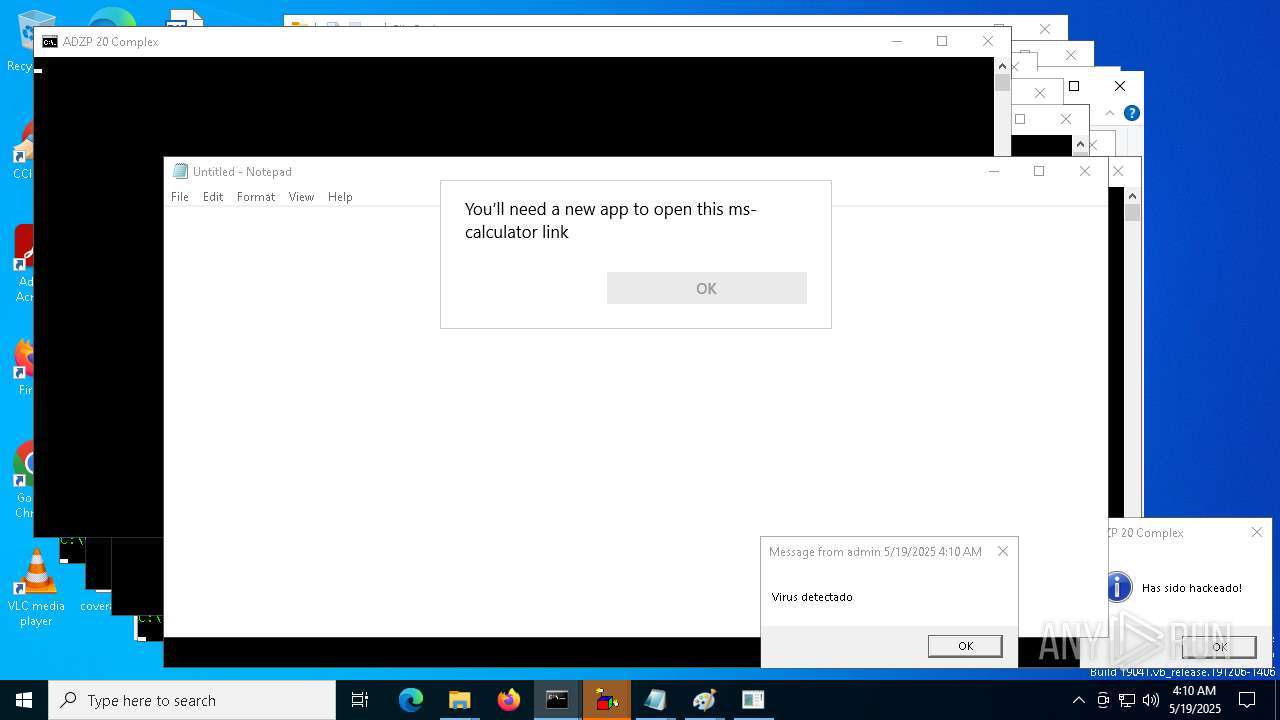Switch to Notepad taskbar icon
This screenshot has height=720, width=1280.
[655, 700]
